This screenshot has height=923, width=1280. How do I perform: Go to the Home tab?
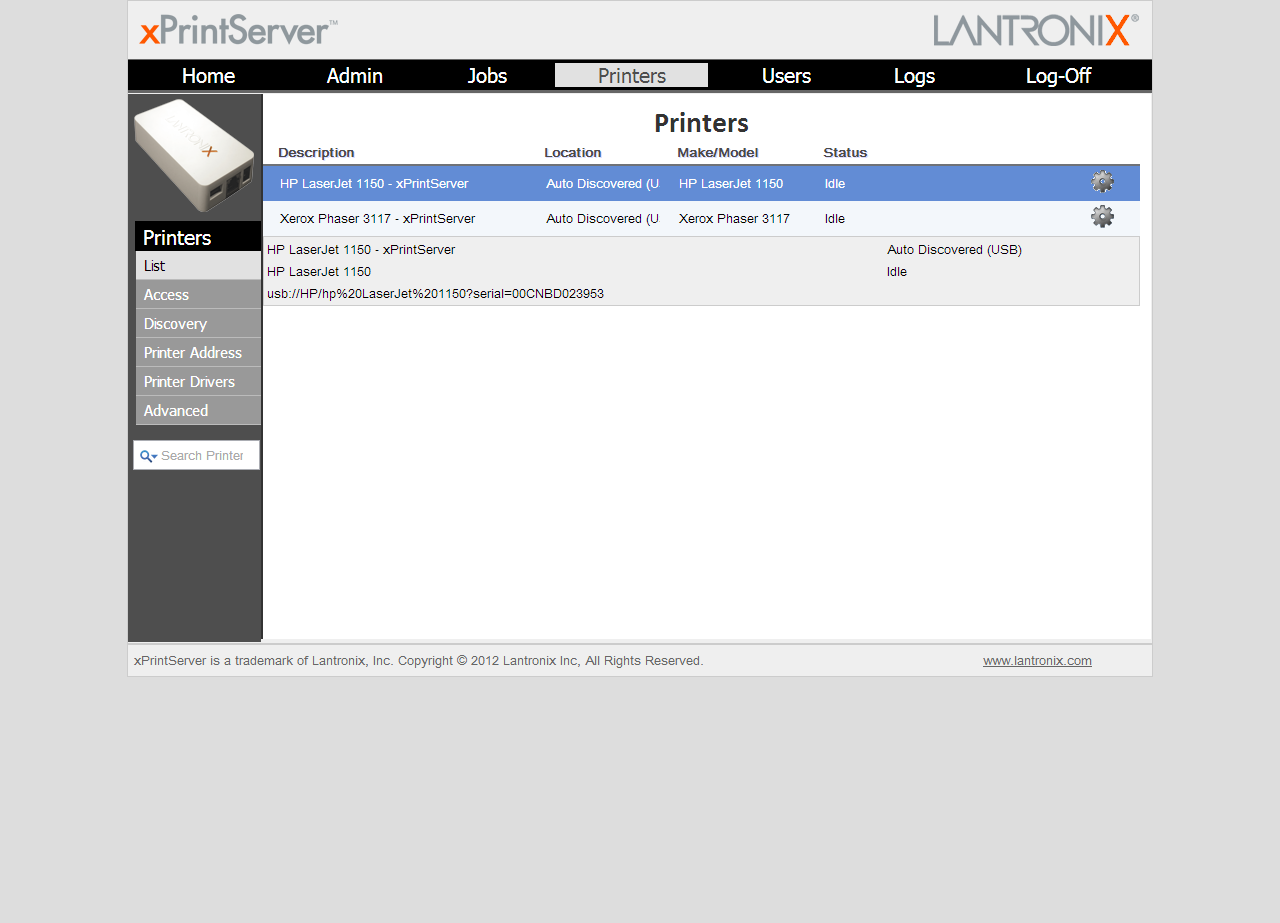click(x=208, y=76)
